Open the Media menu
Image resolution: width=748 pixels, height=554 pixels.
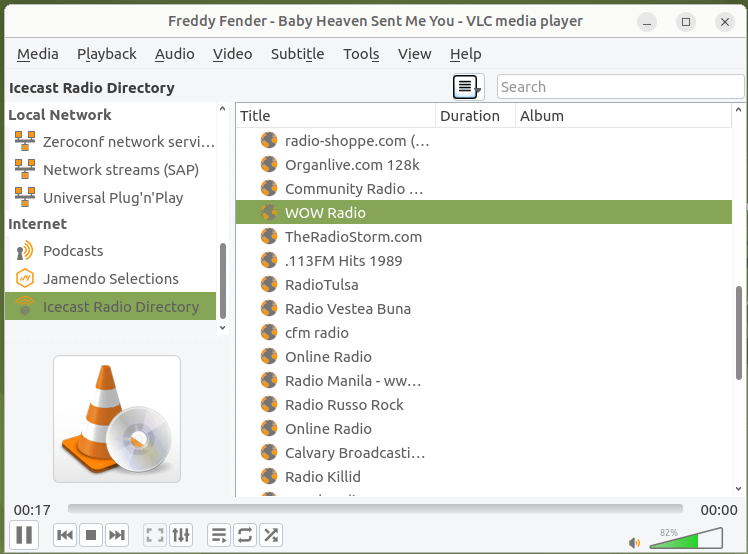pyautogui.click(x=38, y=54)
